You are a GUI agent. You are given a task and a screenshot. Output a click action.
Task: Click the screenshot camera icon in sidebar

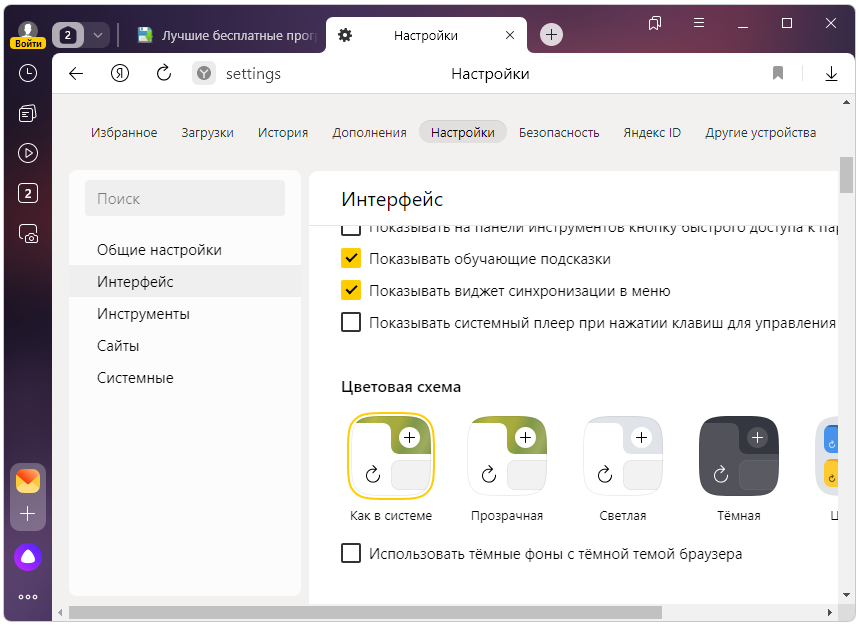(x=28, y=234)
